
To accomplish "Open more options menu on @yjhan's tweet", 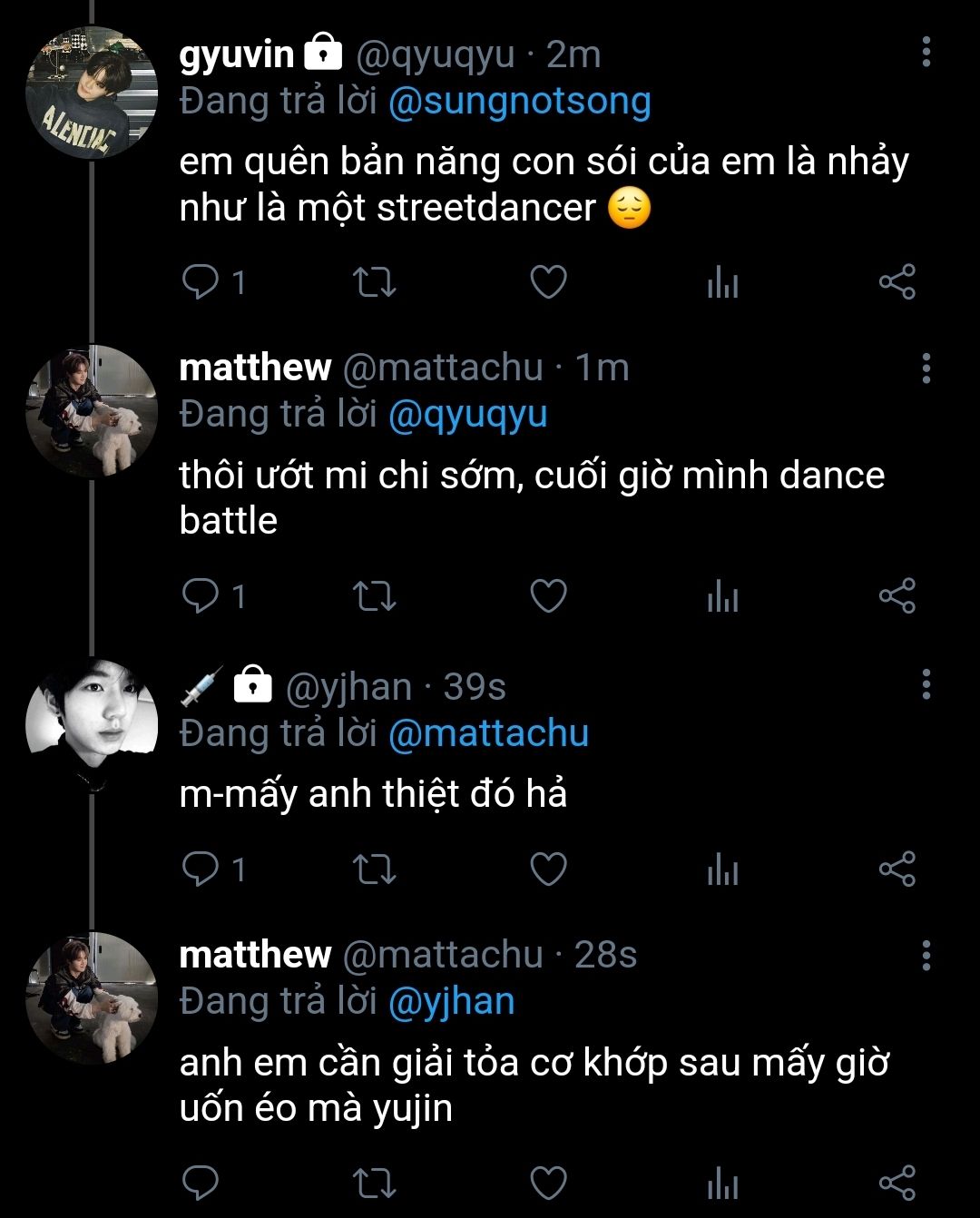I will tap(926, 684).
